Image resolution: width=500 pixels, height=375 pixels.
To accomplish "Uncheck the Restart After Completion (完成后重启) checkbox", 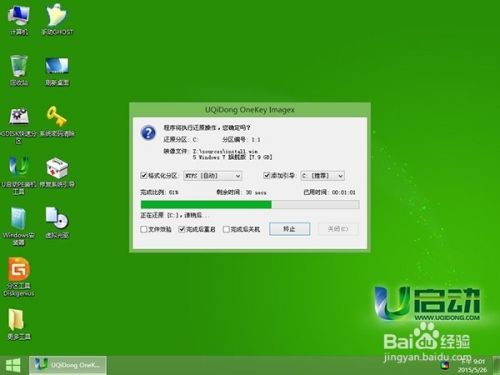I will [x=182, y=229].
